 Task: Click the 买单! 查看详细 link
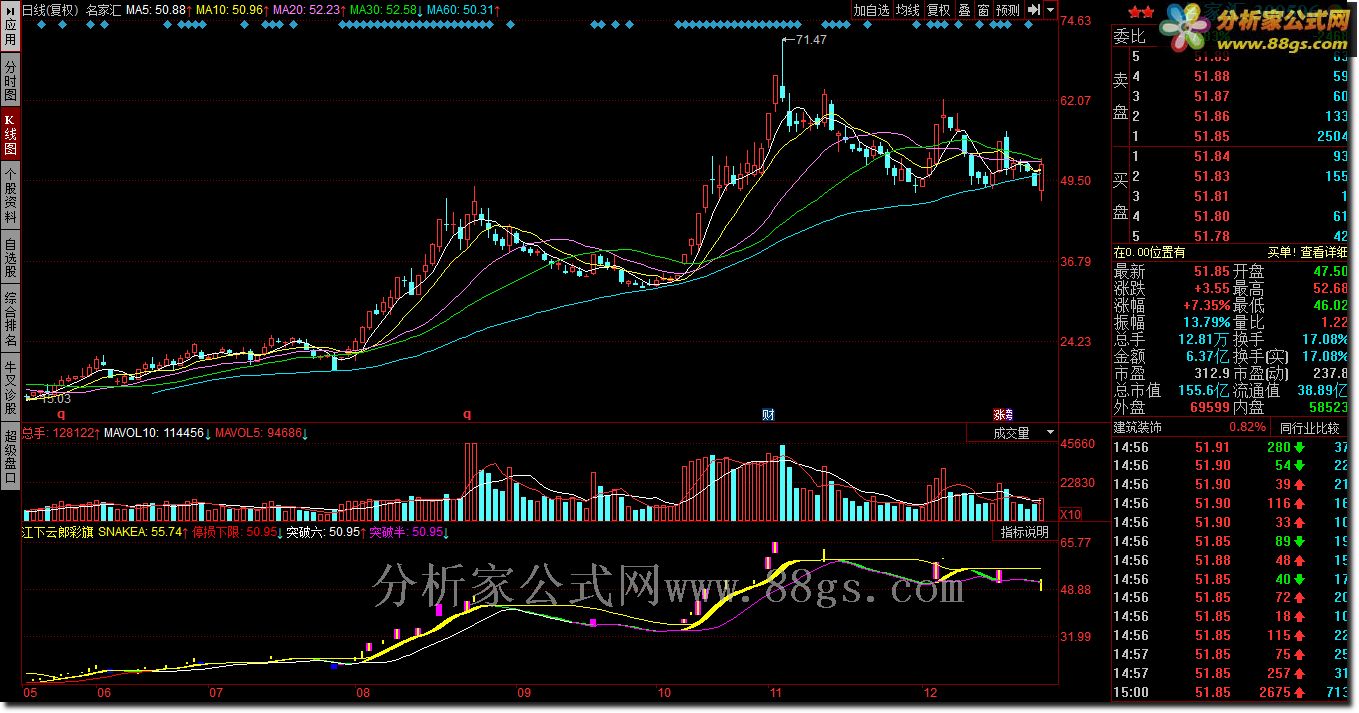[x=1307, y=253]
